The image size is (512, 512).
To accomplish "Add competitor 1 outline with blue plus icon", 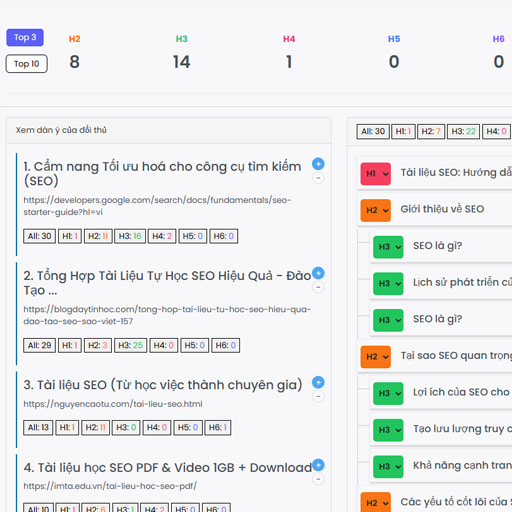I will pyautogui.click(x=318, y=164).
